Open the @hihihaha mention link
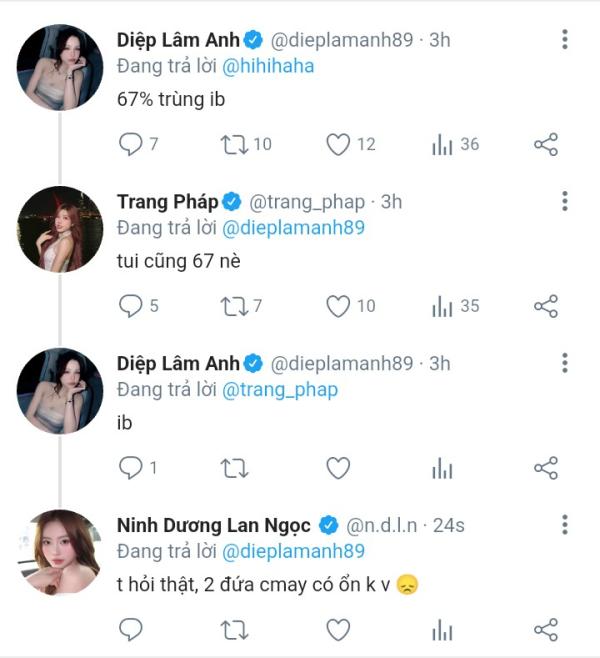Image resolution: width=600 pixels, height=658 pixels. point(268,66)
